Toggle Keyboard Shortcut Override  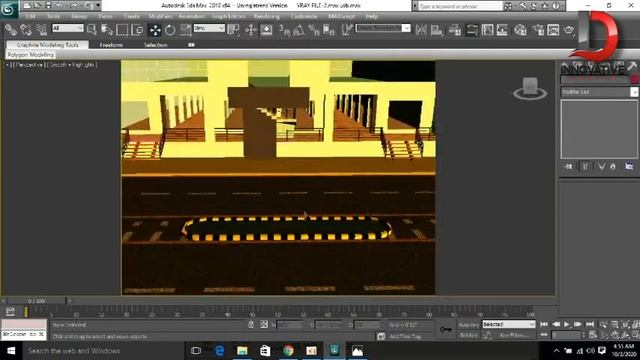click(266, 30)
